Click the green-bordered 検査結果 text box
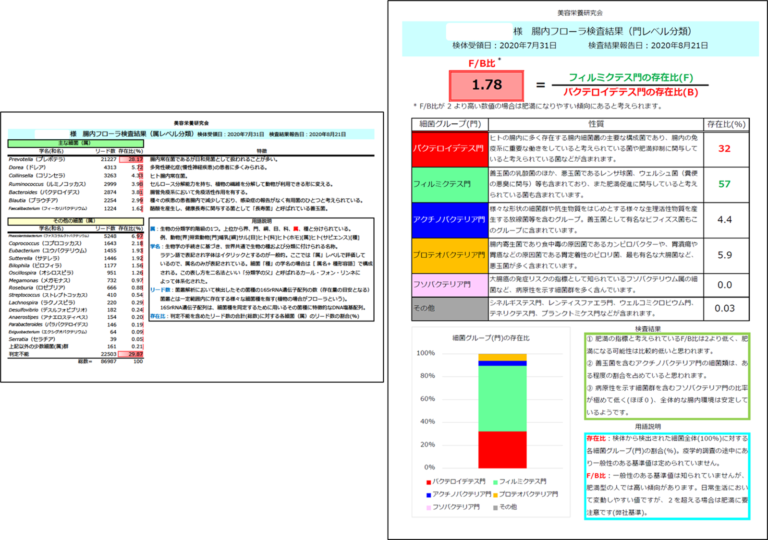The image size is (768, 540). [x=664, y=376]
